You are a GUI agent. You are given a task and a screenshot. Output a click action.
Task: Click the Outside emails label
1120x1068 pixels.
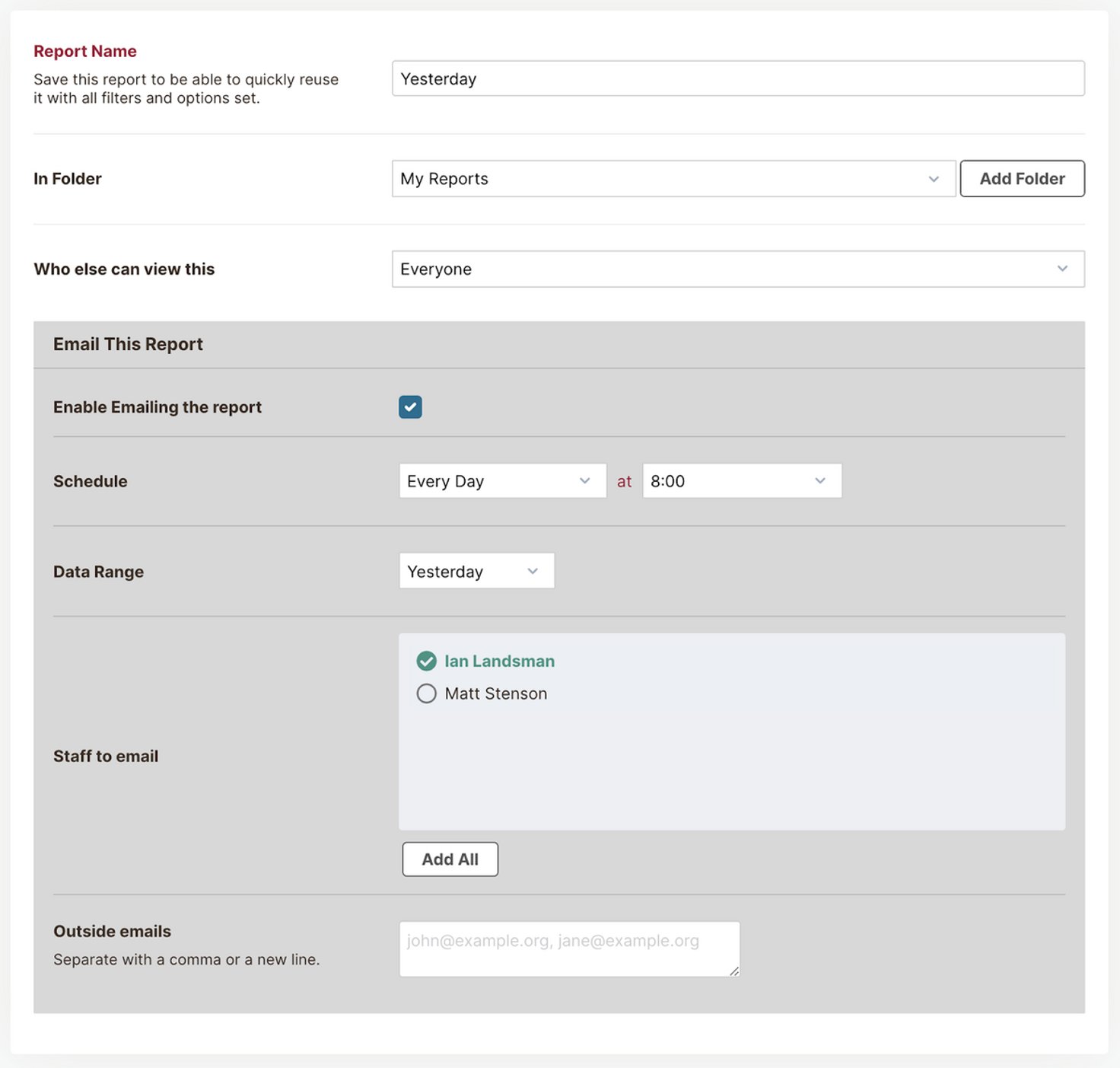click(112, 931)
